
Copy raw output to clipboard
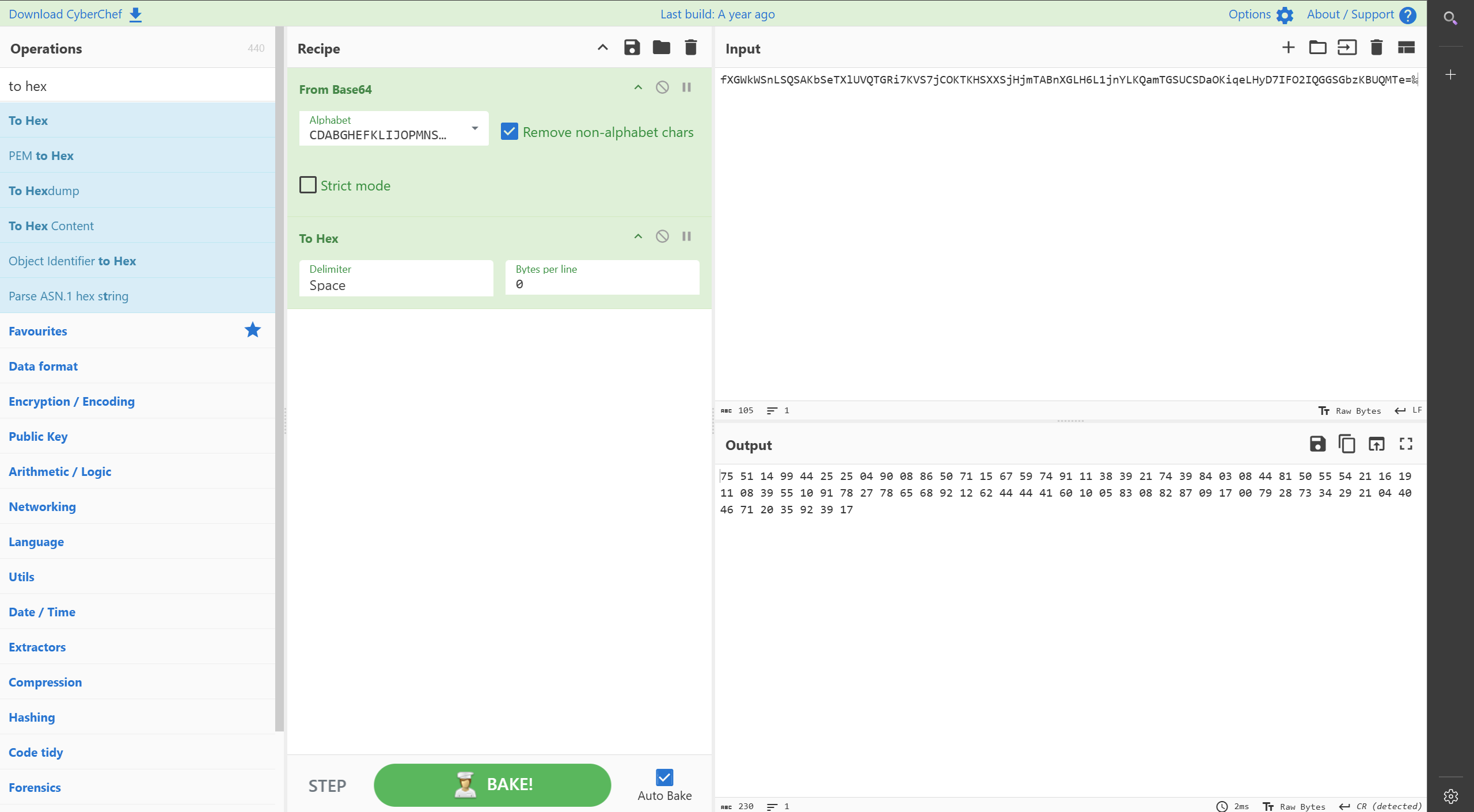tap(1347, 444)
